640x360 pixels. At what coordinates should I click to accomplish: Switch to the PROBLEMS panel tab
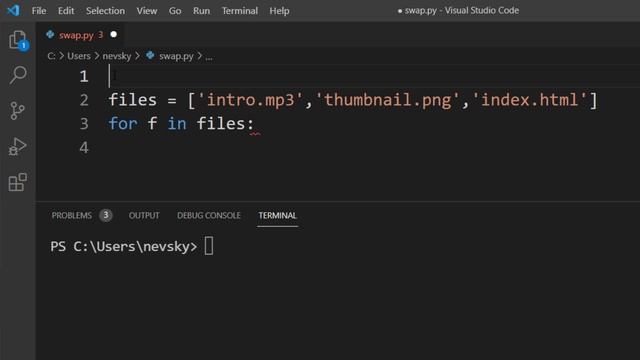(72, 216)
